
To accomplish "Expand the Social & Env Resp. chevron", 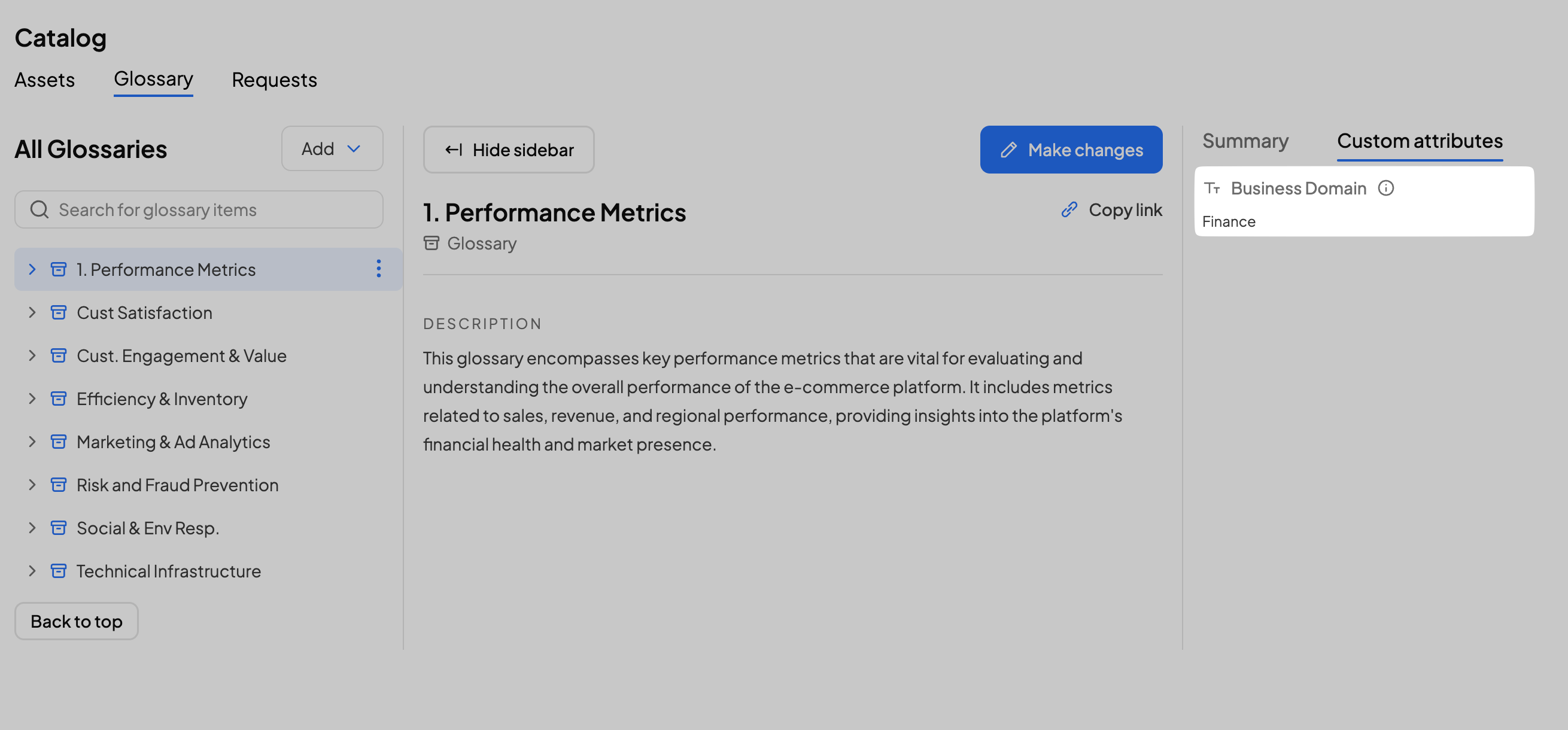I will pyautogui.click(x=32, y=528).
